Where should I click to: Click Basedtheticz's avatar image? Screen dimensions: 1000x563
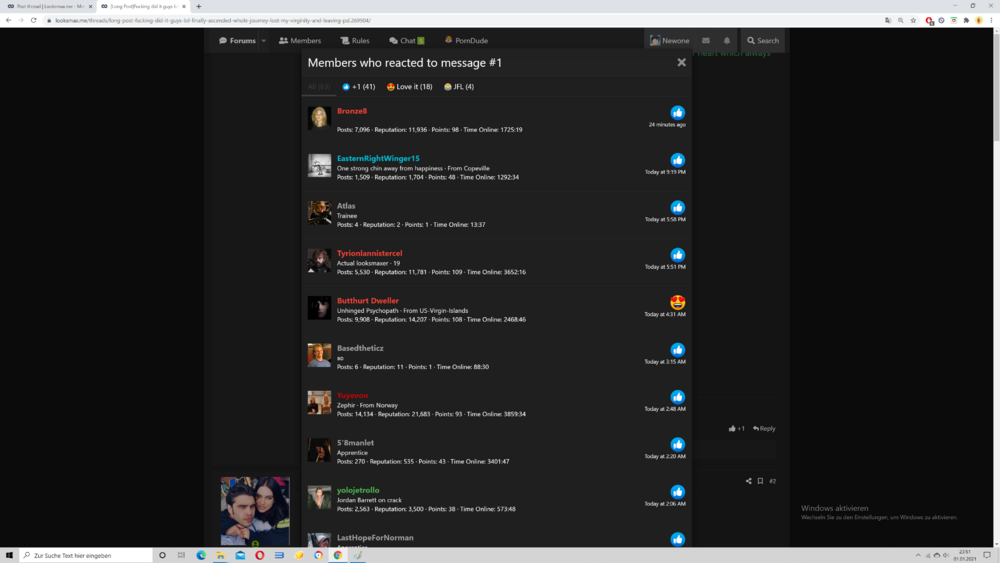[x=320, y=355]
